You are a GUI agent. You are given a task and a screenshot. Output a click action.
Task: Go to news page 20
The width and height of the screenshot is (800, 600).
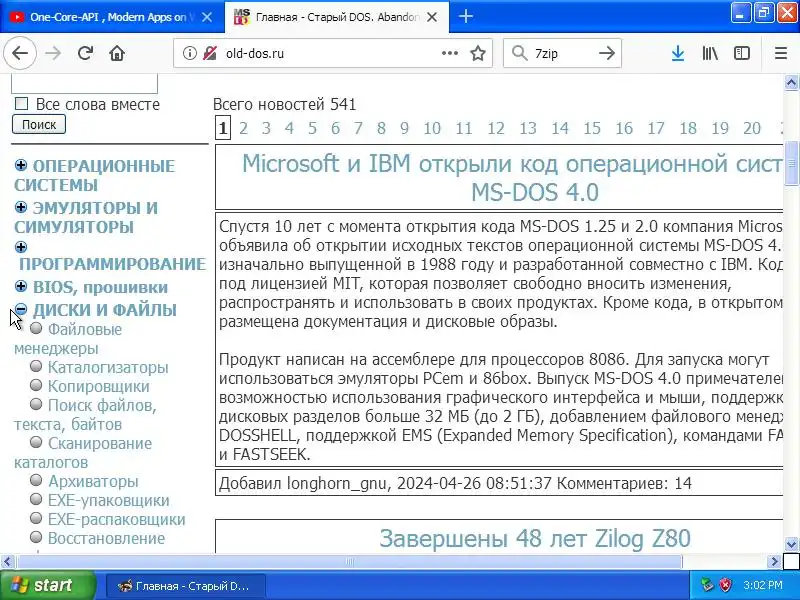pos(752,128)
